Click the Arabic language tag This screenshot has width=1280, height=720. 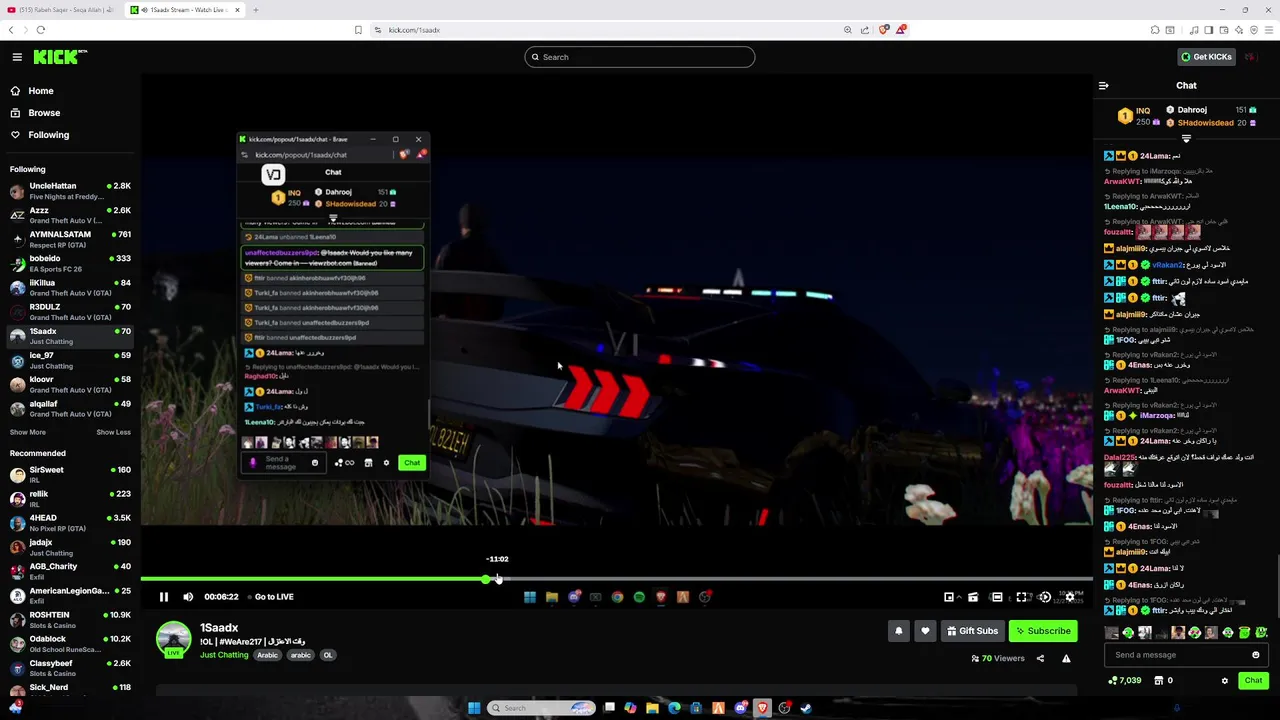pos(267,655)
